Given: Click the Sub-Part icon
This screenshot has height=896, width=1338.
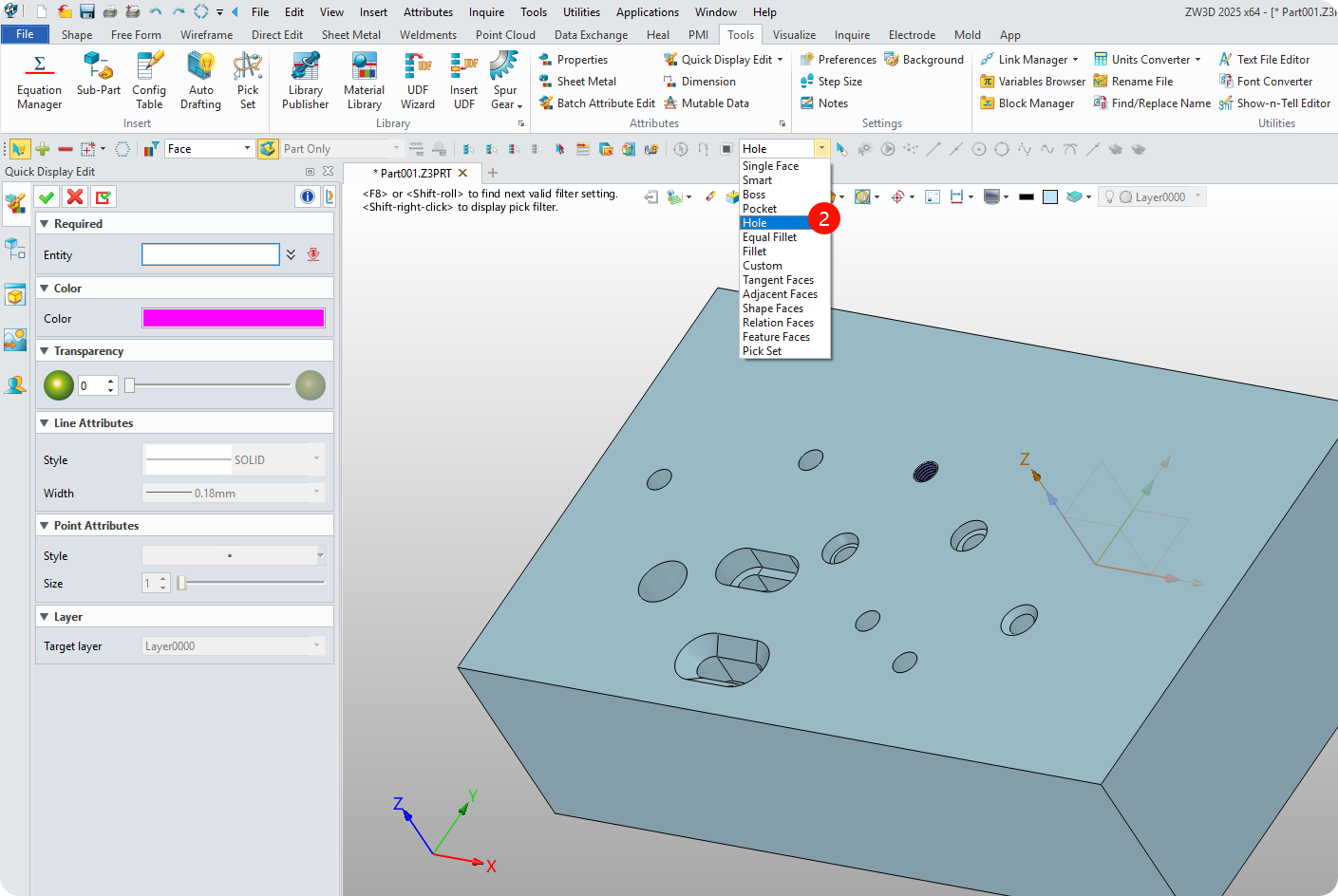Looking at the screenshot, I should pos(99,74).
